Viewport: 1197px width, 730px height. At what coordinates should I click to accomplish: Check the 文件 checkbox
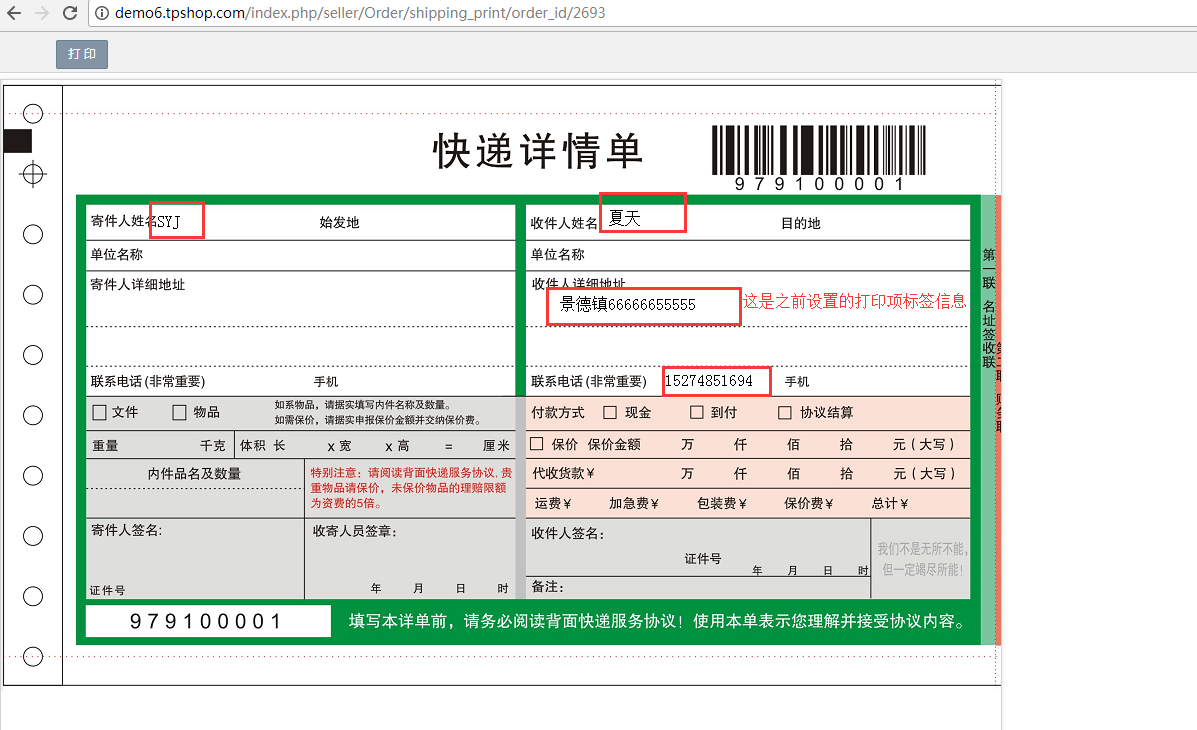[x=99, y=412]
